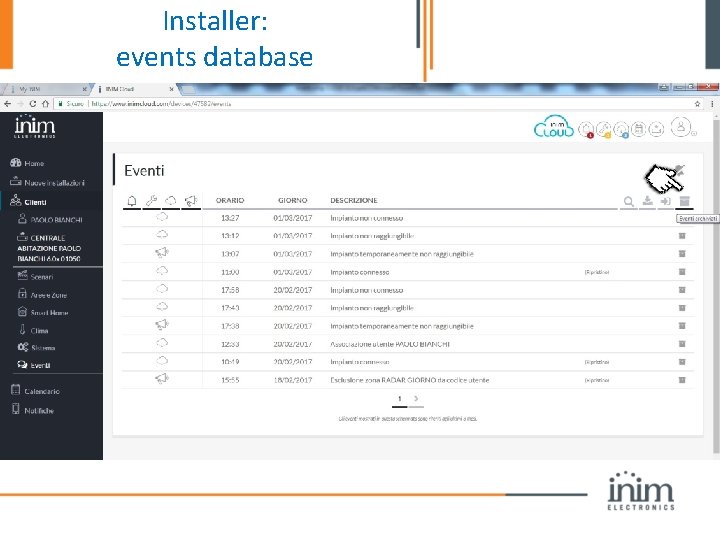Click the browser home button
720x540 pixels.
pyautogui.click(x=45, y=104)
